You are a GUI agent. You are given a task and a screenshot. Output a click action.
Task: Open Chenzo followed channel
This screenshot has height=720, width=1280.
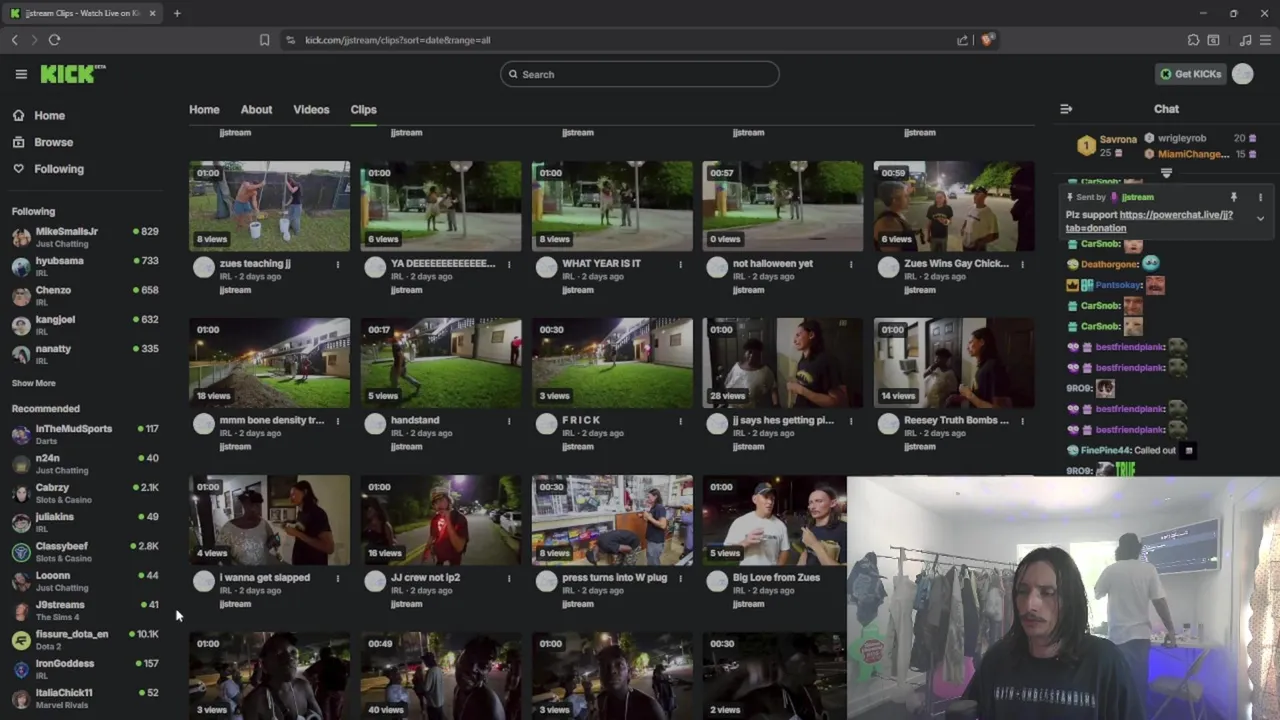coord(85,295)
